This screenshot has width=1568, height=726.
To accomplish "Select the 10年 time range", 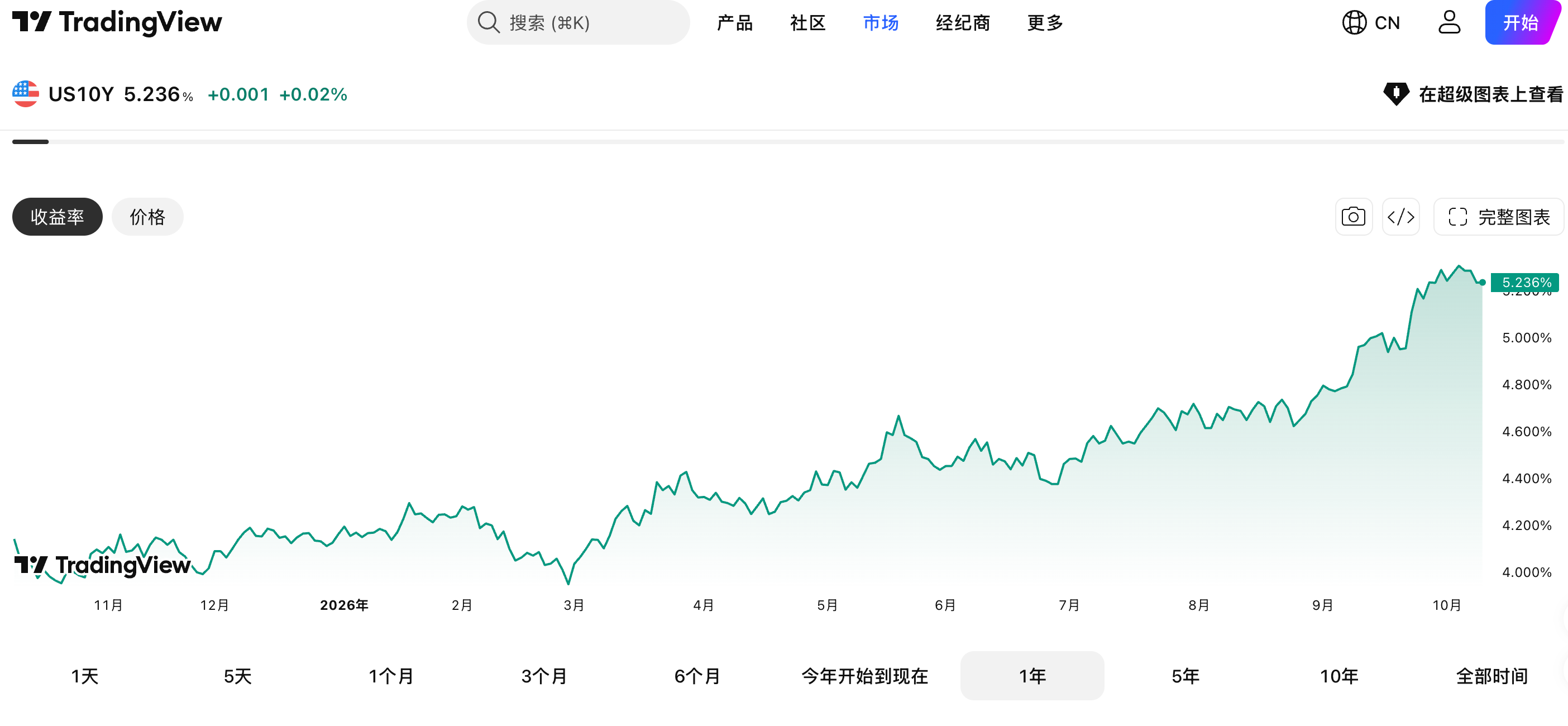I will pyautogui.click(x=1338, y=676).
